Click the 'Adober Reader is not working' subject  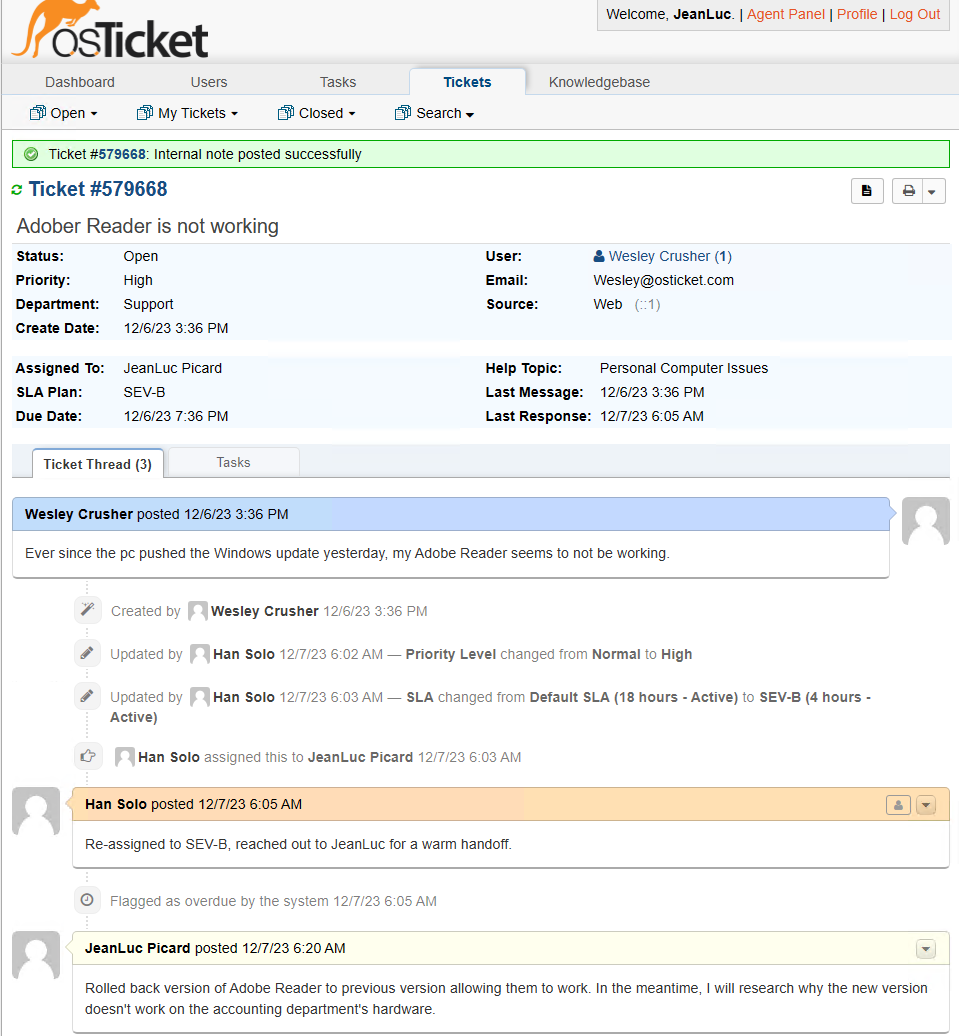click(147, 226)
